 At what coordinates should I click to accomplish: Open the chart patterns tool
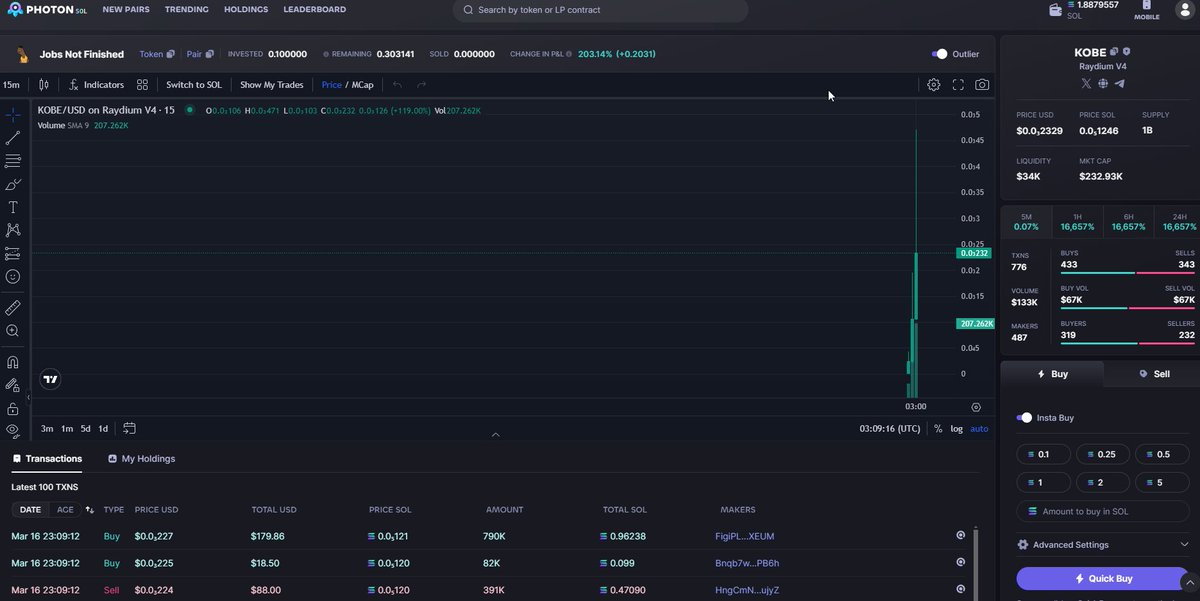13,230
